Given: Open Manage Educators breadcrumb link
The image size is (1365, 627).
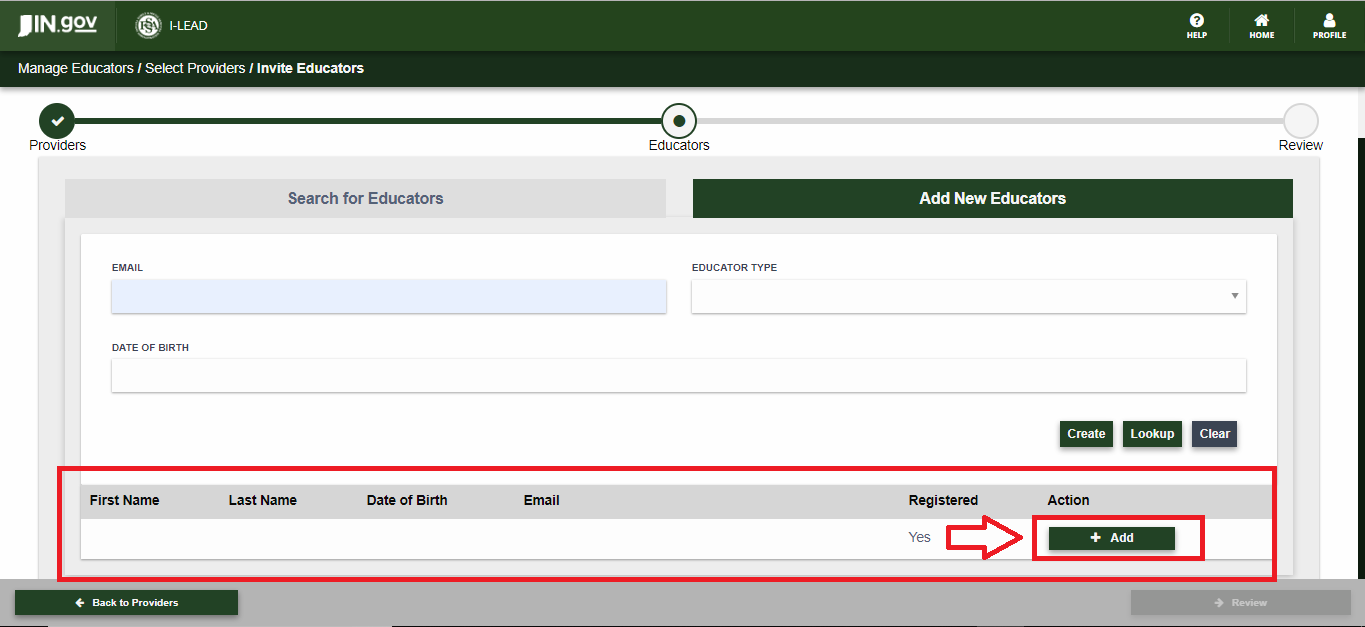Looking at the screenshot, I should (75, 69).
